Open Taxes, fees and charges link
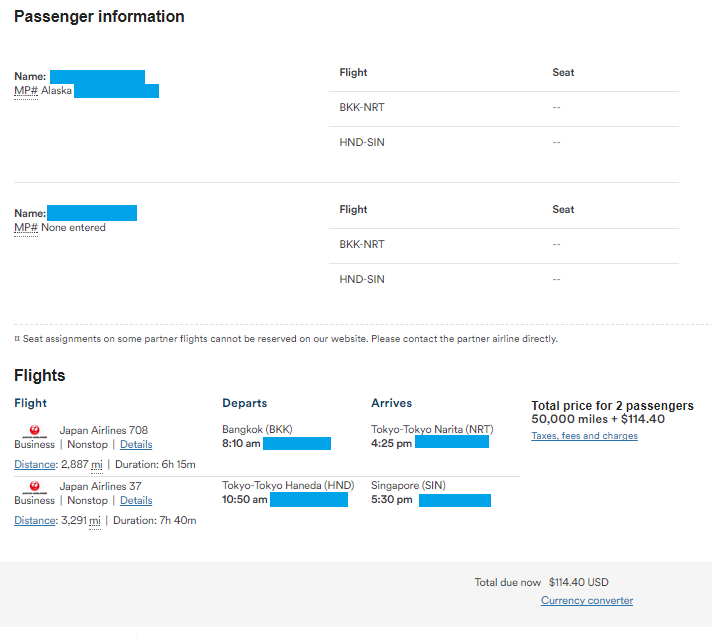 point(584,436)
